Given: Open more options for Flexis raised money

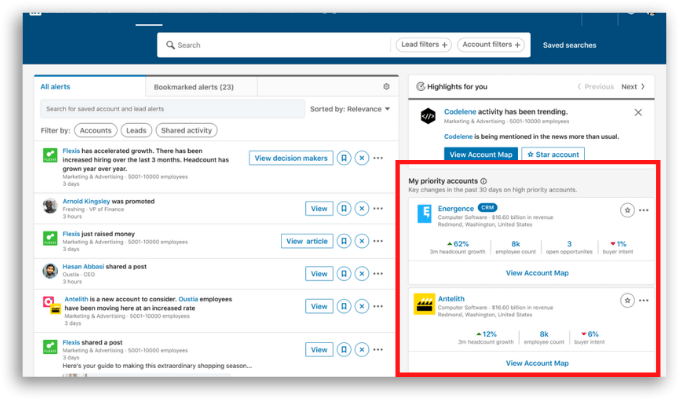Looking at the screenshot, I should [x=378, y=241].
